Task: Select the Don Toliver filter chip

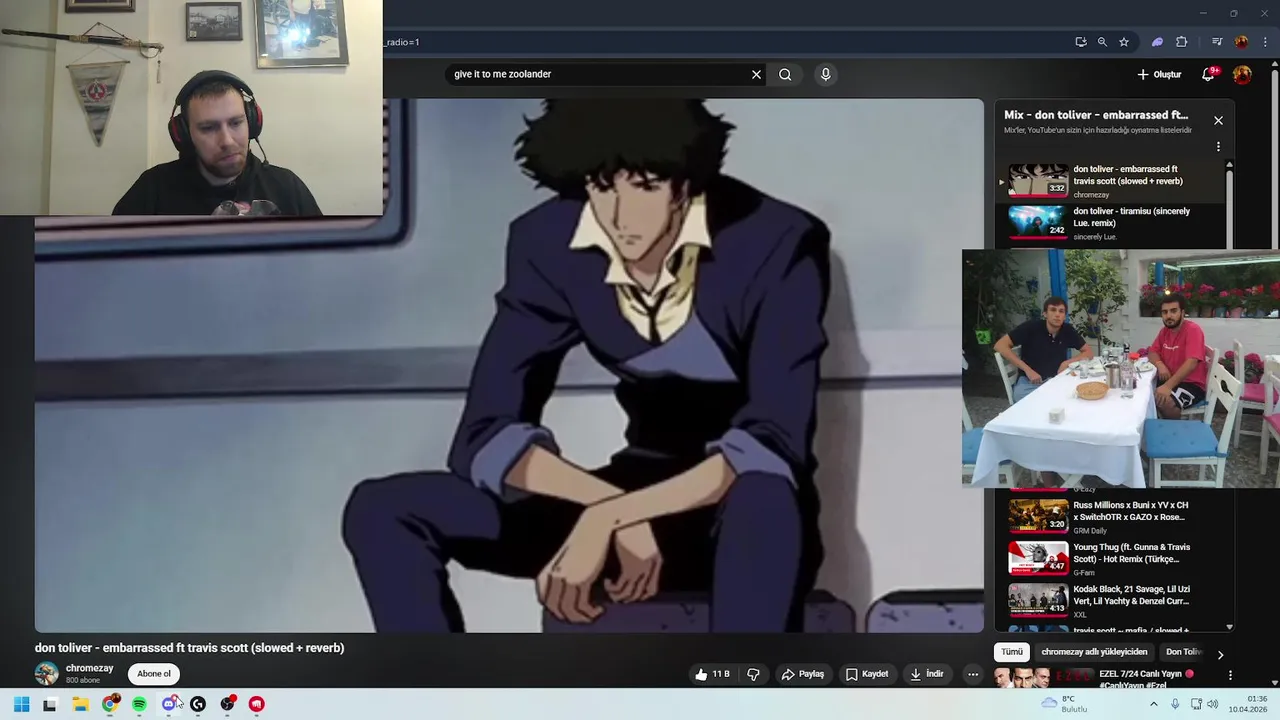Action: point(1184,652)
